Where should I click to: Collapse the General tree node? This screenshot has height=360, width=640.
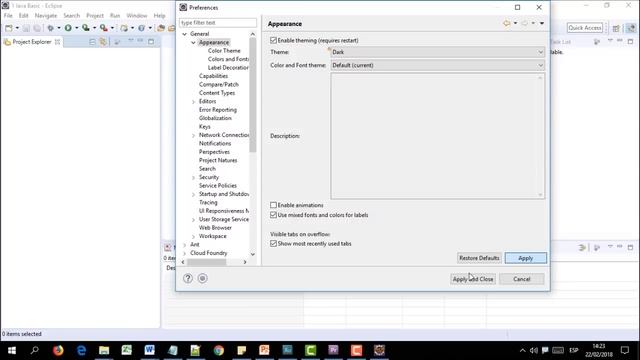tap(184, 34)
